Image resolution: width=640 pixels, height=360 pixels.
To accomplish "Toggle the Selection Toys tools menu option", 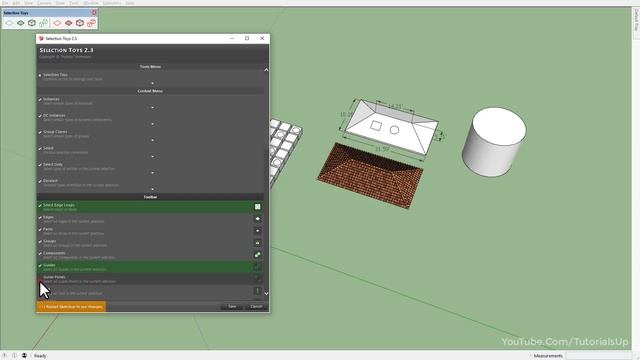I will coord(40,75).
